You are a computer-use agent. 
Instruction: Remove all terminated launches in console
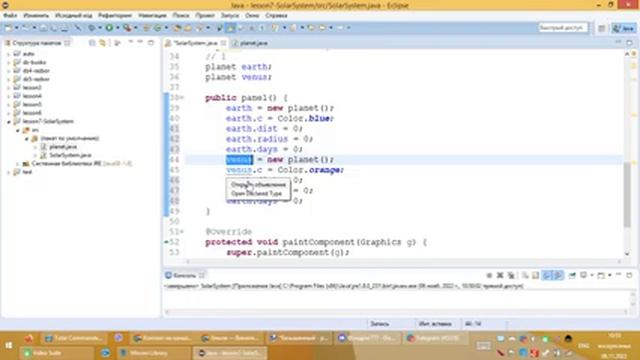coord(511,276)
